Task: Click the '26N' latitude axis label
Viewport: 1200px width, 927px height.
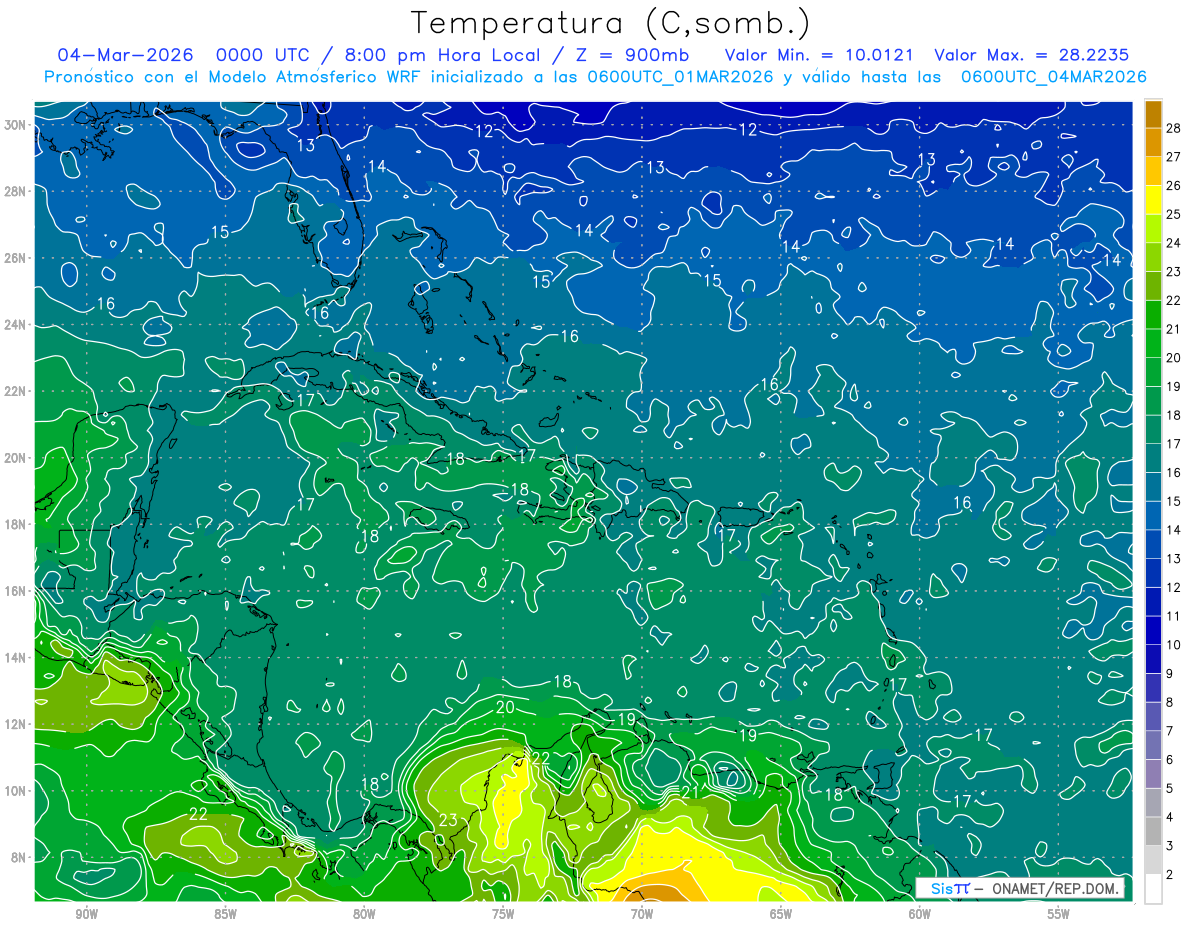Action: point(15,258)
